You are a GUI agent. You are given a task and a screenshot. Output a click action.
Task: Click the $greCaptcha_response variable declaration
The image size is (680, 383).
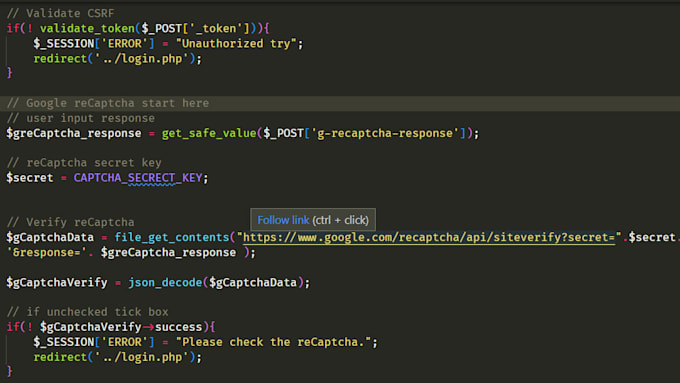click(74, 133)
